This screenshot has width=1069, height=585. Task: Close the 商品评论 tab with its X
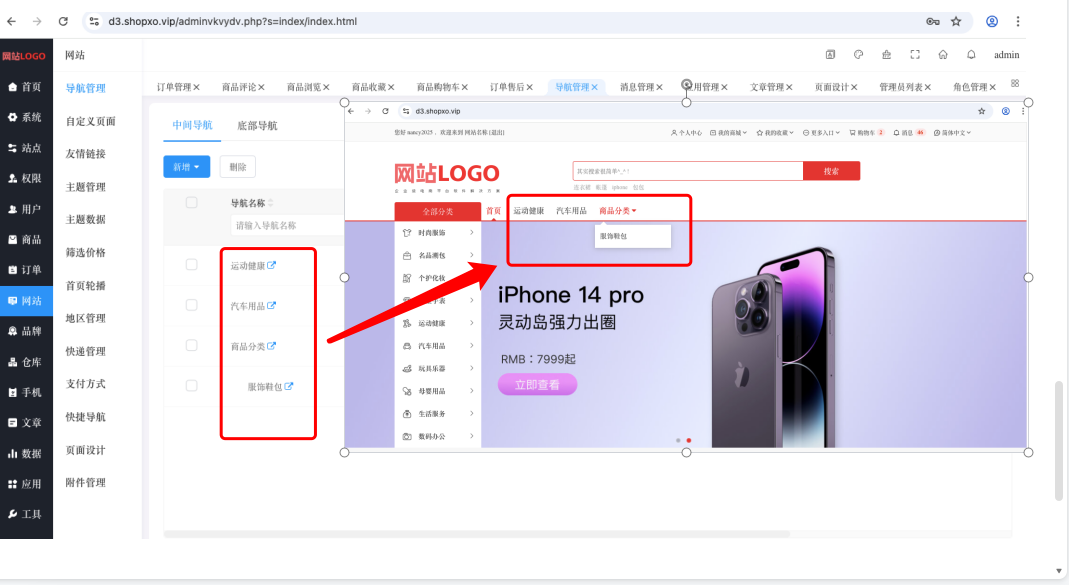click(x=261, y=87)
